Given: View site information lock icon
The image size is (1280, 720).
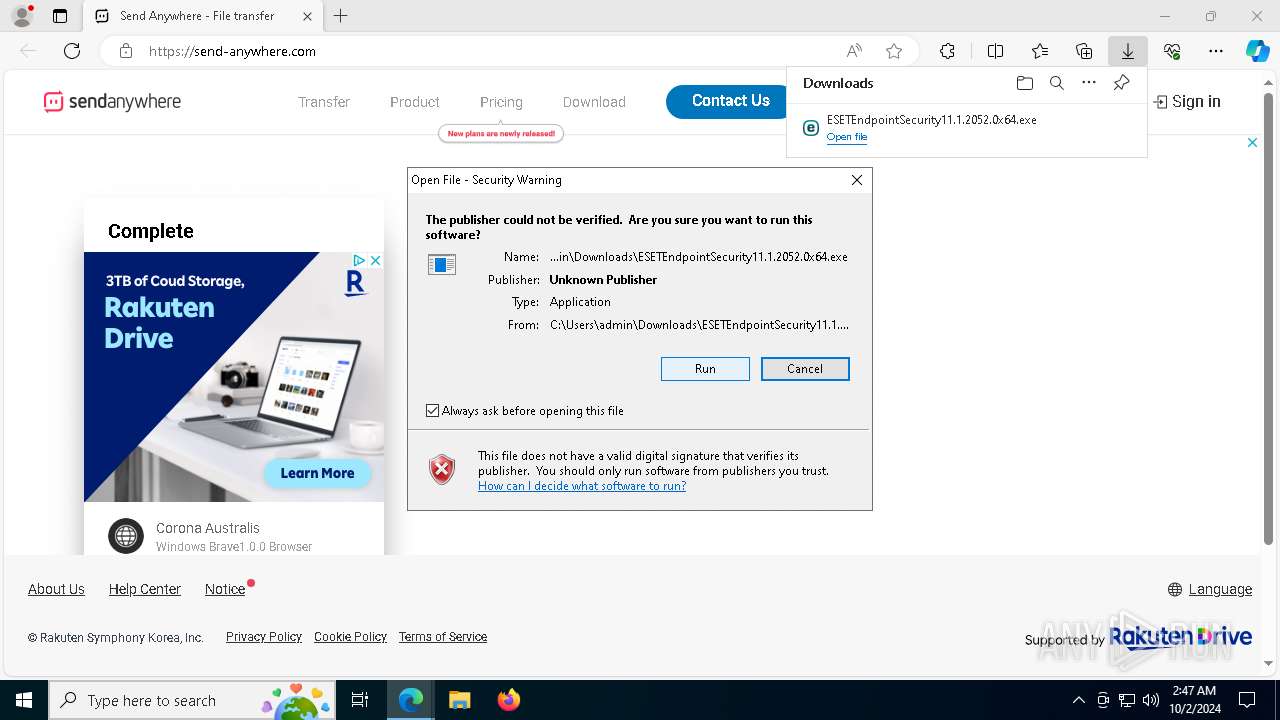Looking at the screenshot, I should point(126,51).
